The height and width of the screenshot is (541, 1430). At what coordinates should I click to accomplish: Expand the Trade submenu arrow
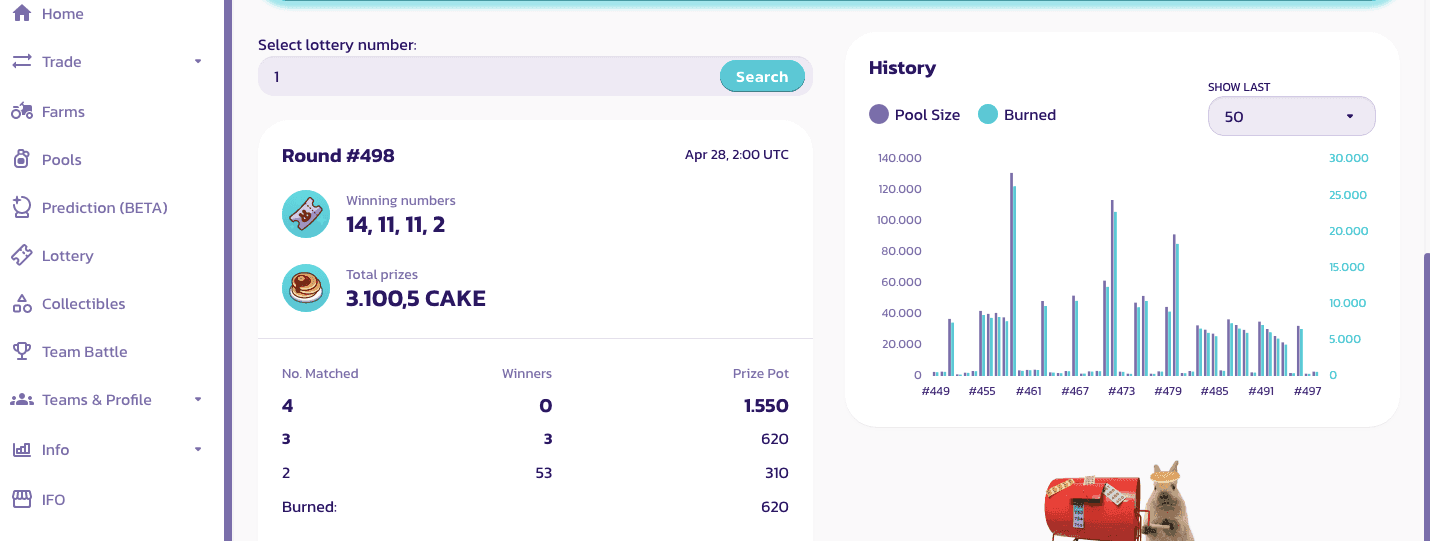point(197,61)
